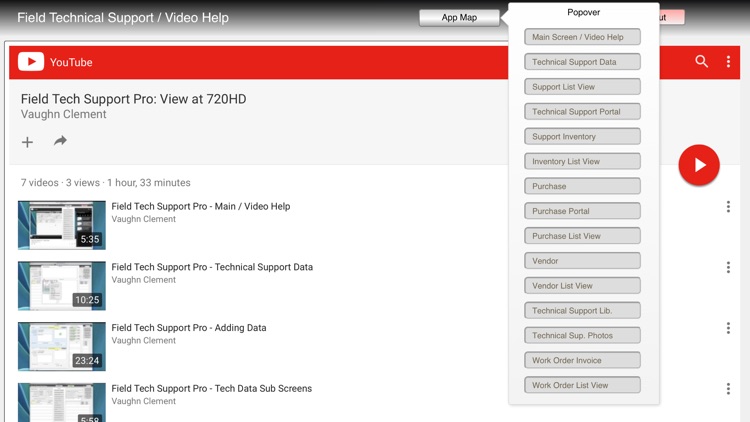Open the 23:24 Adding Data thumbnail
Screen dimensions: 750x422
62,347
